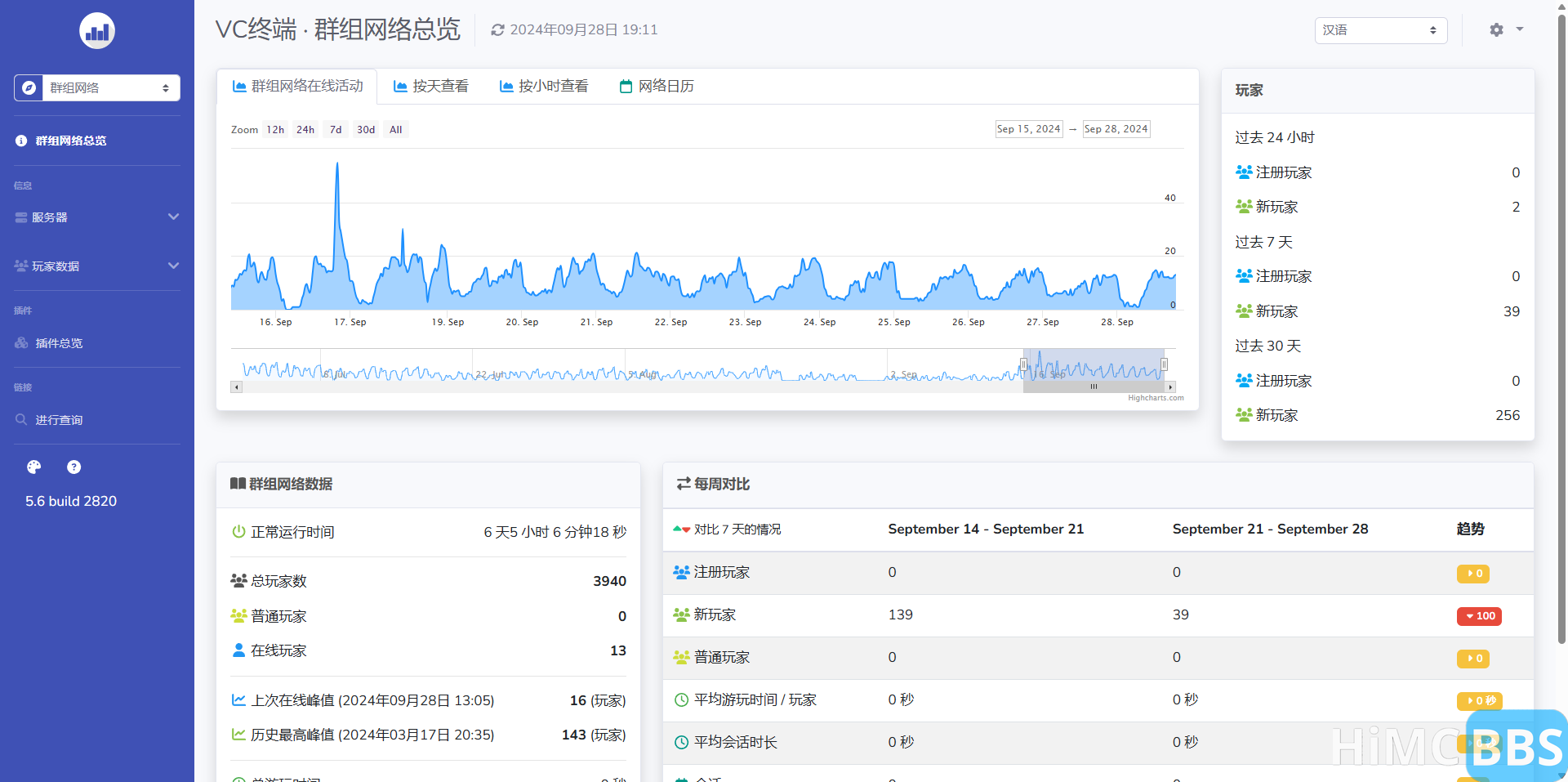Click the 普通玩家 icon in weekly comparison
Image resolution: width=1568 pixels, height=782 pixels.
(x=681, y=657)
